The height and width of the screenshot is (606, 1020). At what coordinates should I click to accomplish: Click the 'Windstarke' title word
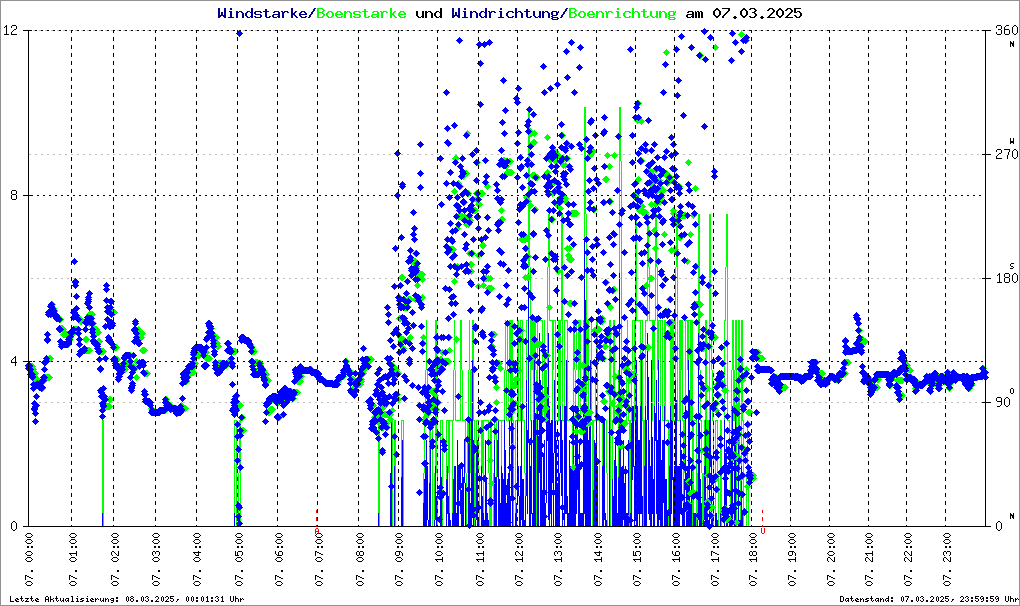point(262,14)
